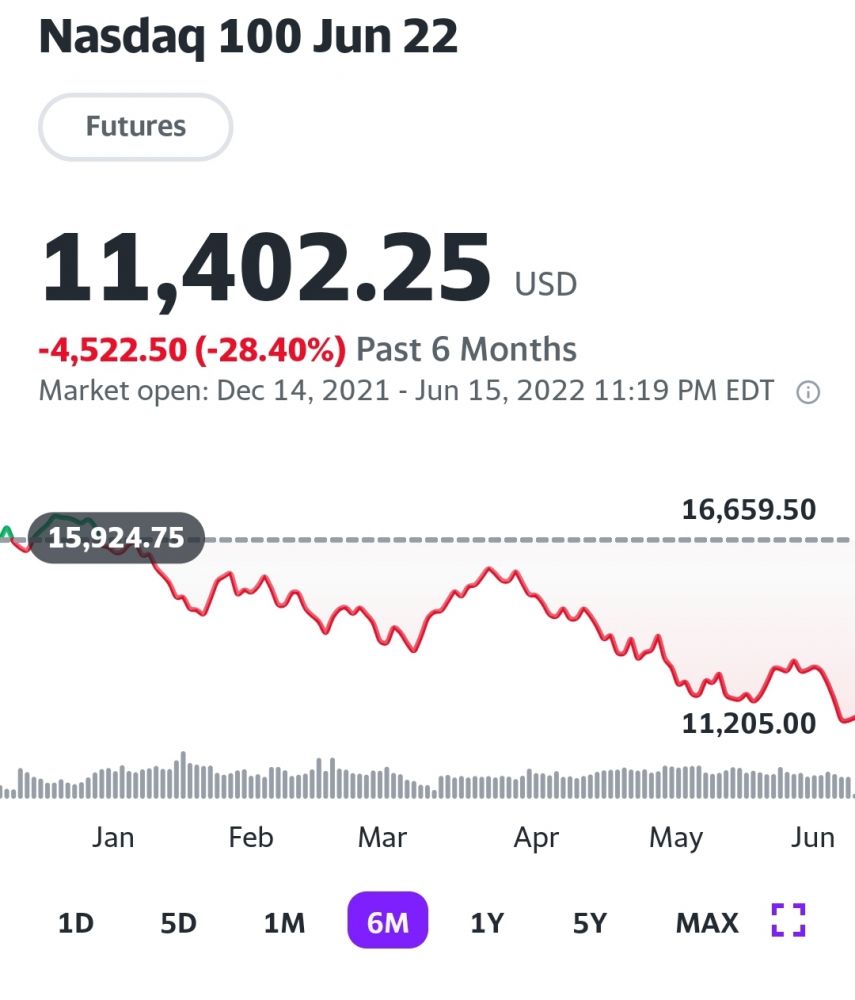This screenshot has height=1000, width=855.
Task: Click the info icon beside the timestamp
Action: click(x=807, y=393)
